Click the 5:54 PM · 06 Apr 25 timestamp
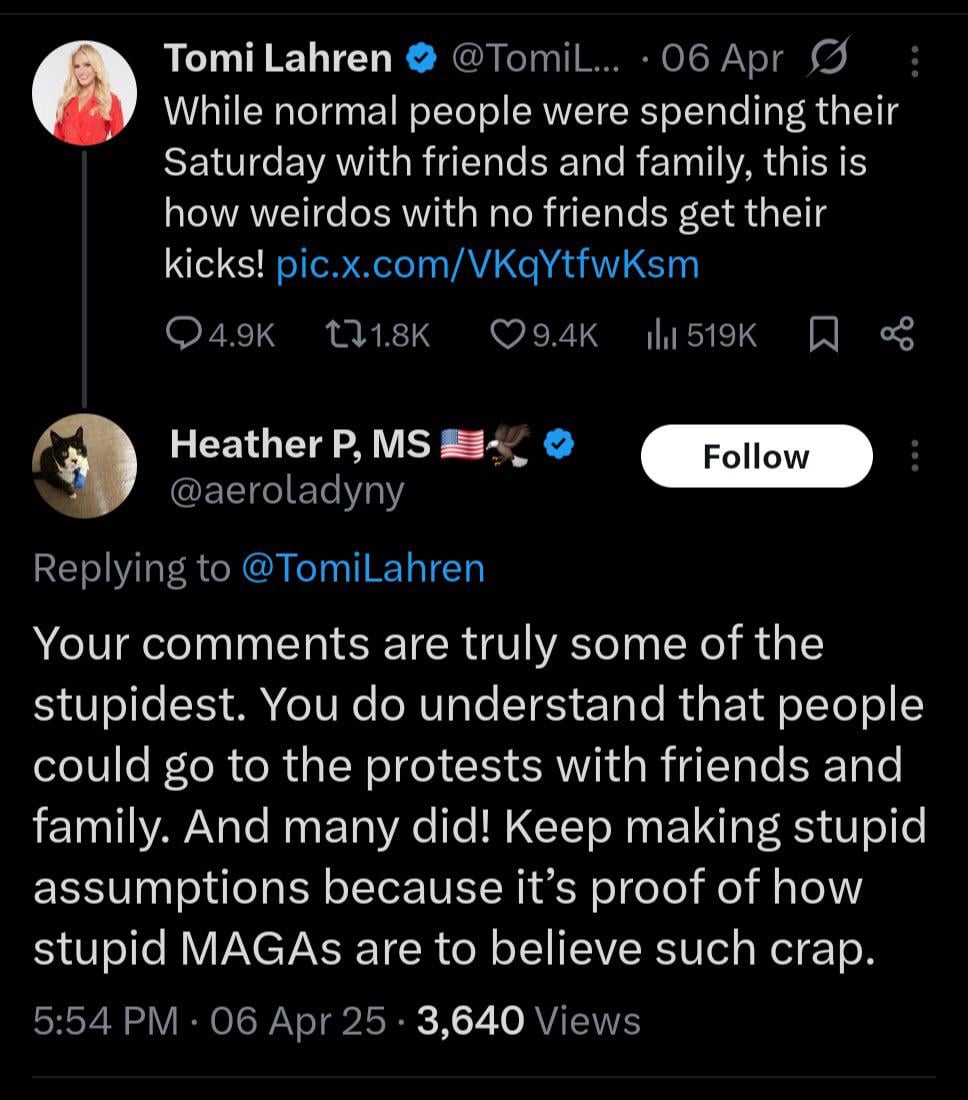 tap(209, 1021)
